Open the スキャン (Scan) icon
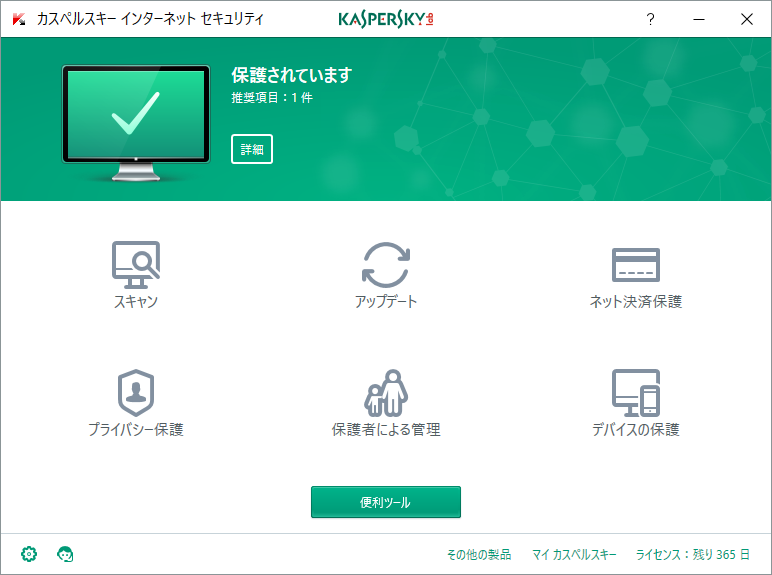 click(x=136, y=264)
